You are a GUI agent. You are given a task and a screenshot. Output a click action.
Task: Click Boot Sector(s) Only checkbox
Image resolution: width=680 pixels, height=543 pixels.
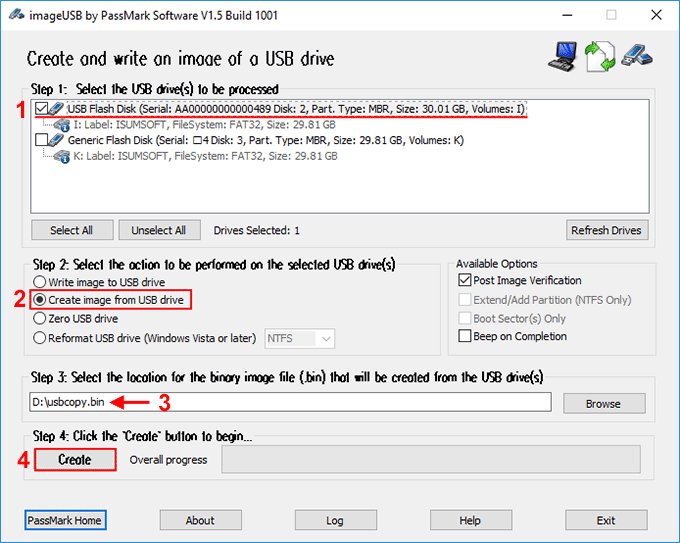[464, 318]
